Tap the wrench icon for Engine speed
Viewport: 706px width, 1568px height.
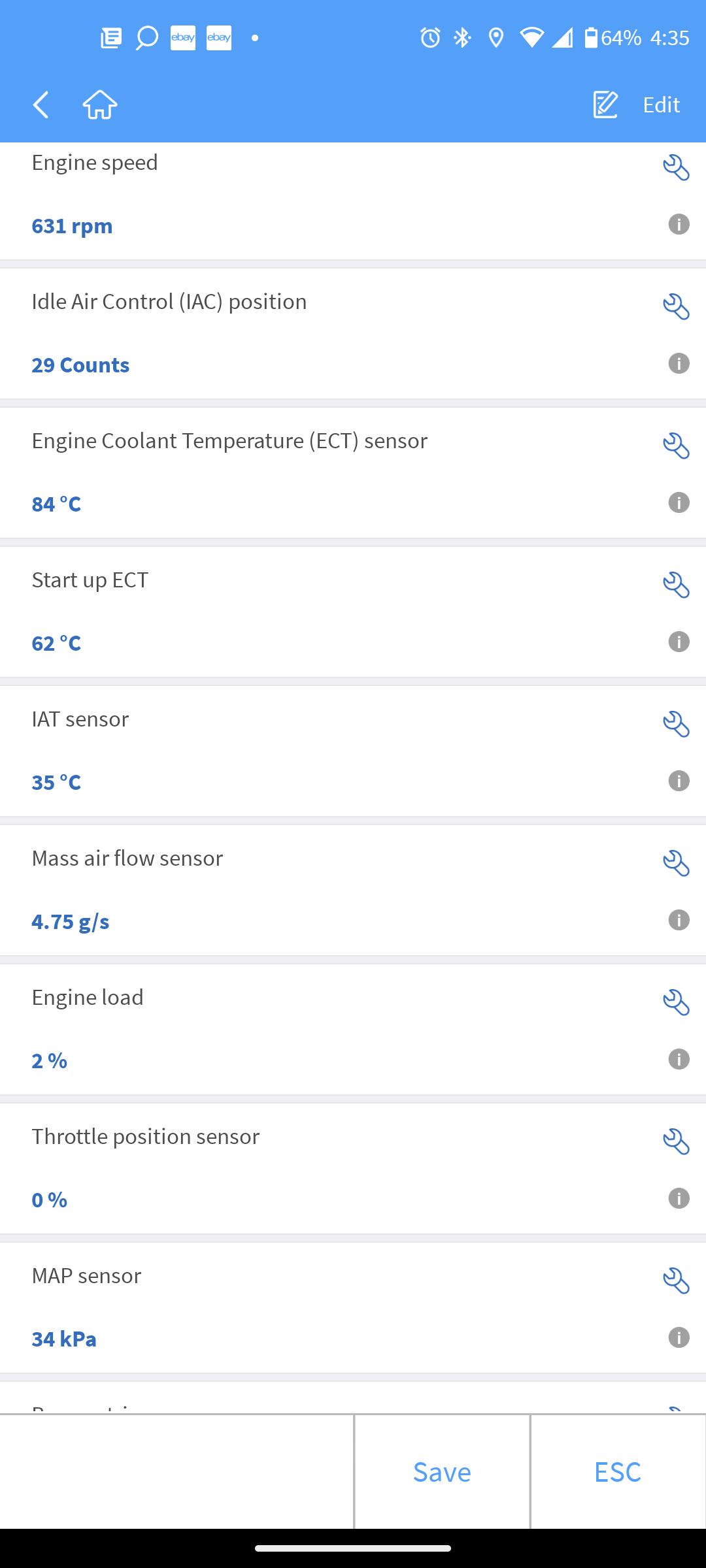(676, 168)
